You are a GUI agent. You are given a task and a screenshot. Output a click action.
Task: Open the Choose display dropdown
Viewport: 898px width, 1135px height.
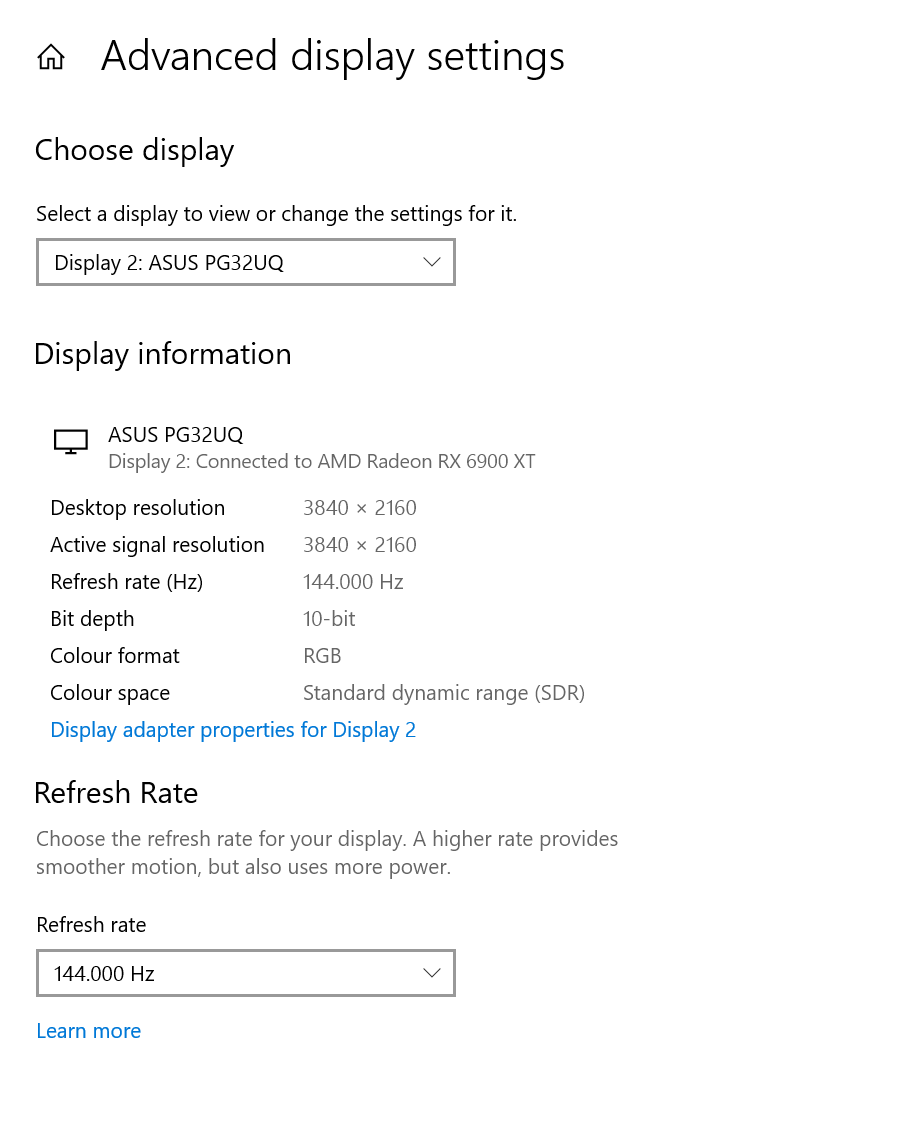[245, 262]
